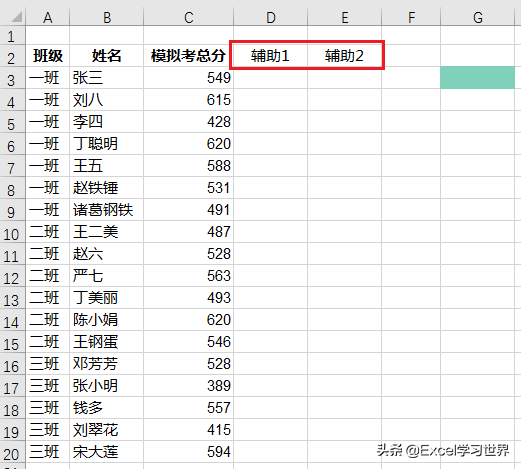Click the 辅助1 header cell

(271, 56)
